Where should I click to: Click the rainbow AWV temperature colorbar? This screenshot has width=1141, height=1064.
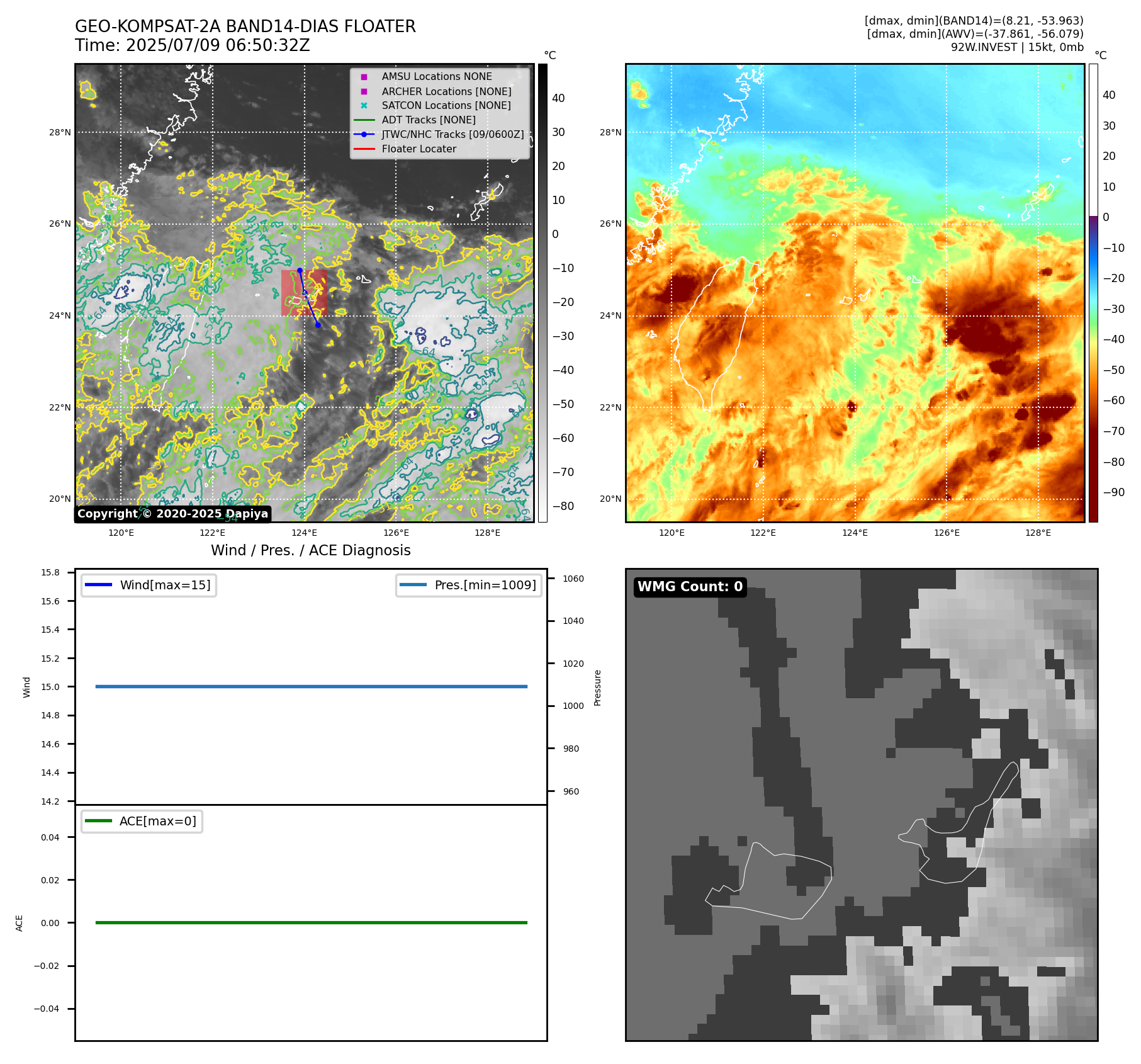1093,293
